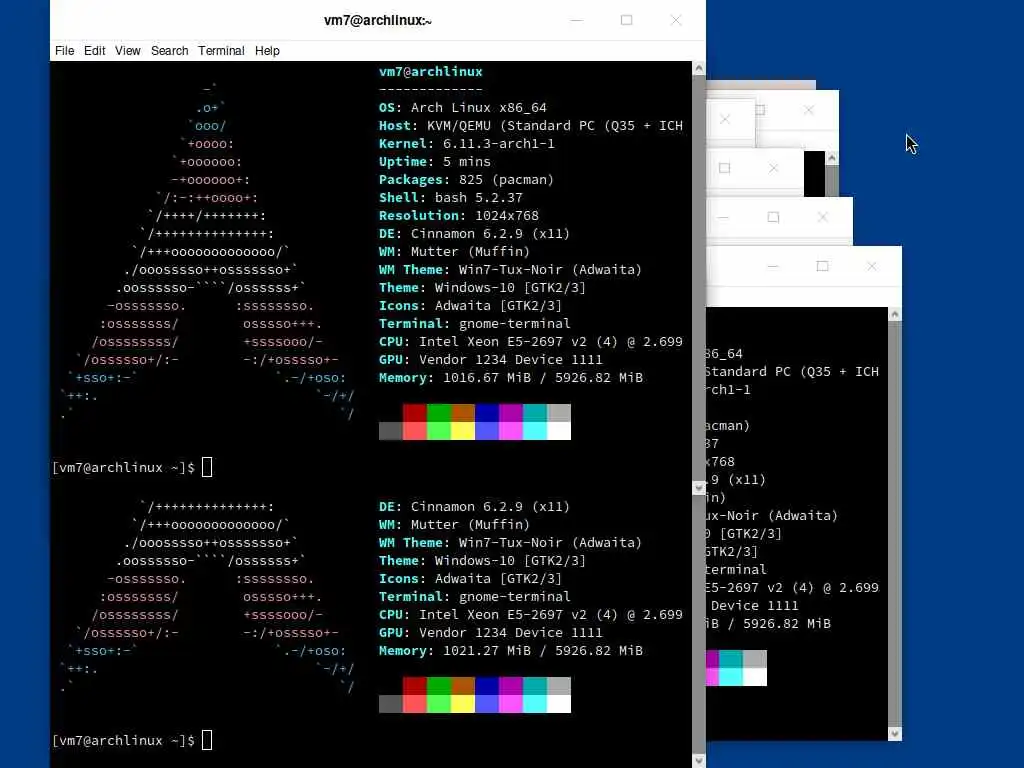Open the View menu
Image resolution: width=1024 pixels, height=768 pixels.
(127, 51)
